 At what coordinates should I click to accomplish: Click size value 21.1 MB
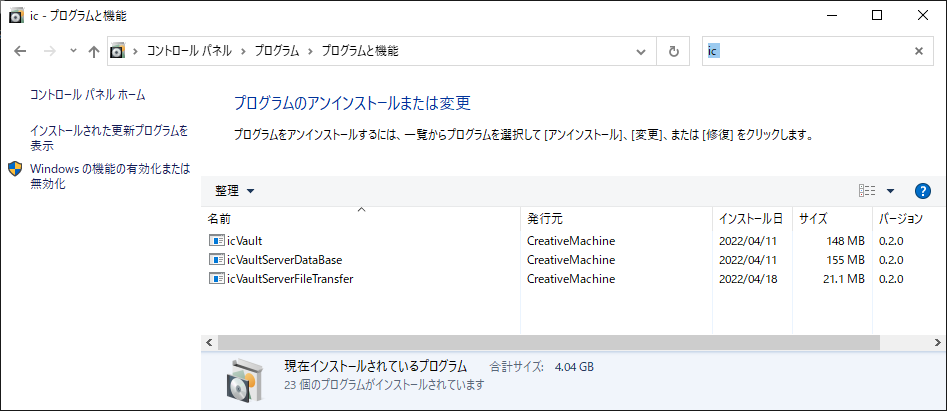click(842, 279)
